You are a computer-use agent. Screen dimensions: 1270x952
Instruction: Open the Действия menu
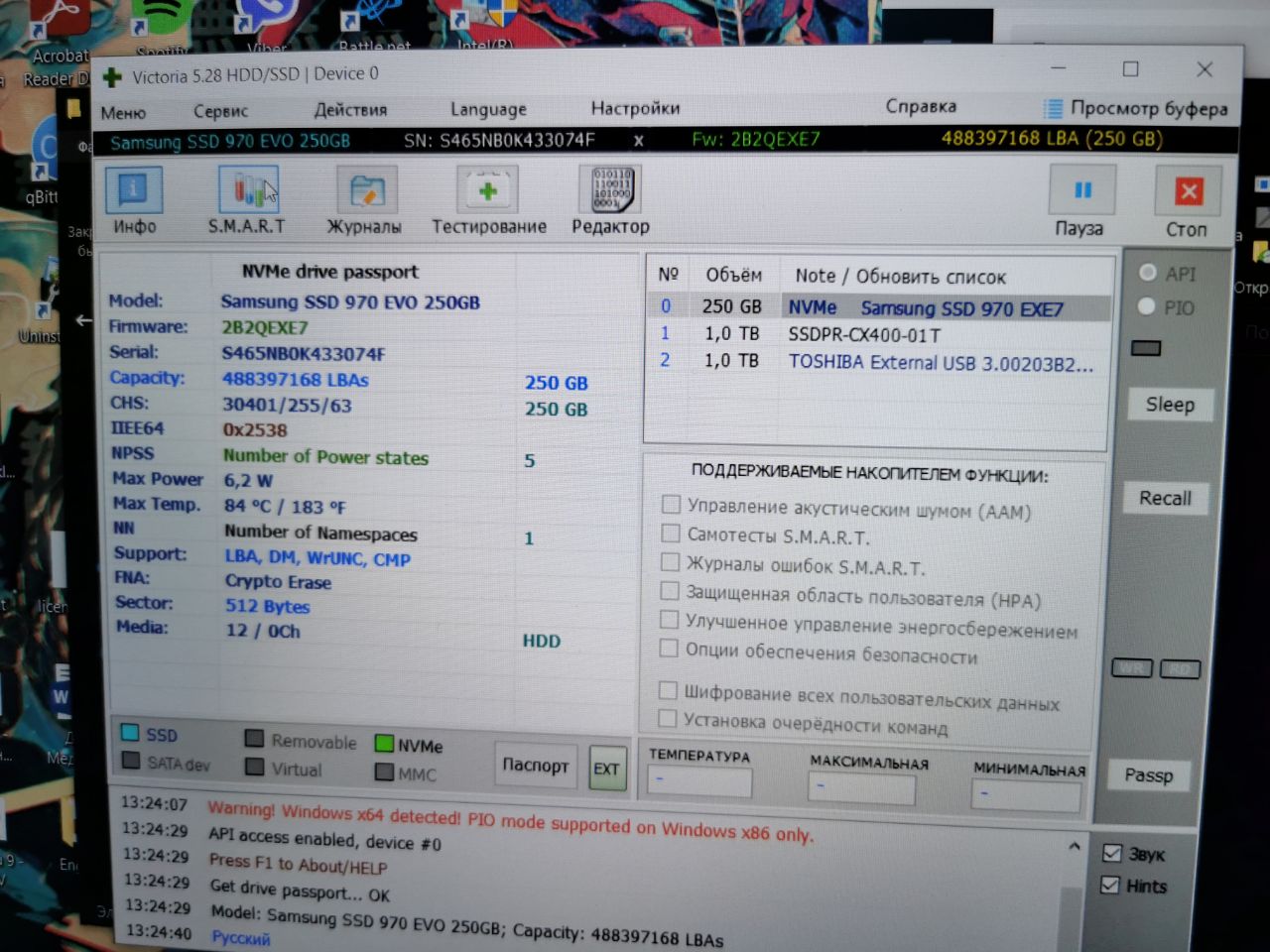pos(351,109)
